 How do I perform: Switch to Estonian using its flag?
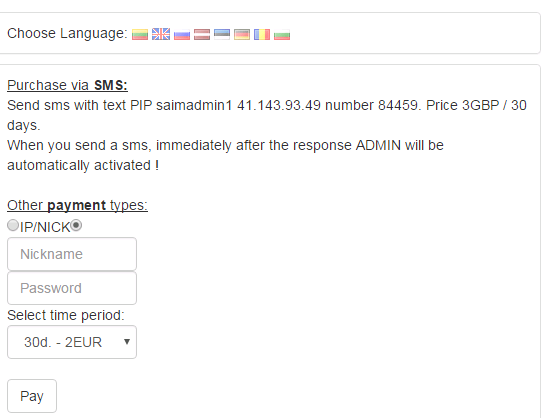tap(222, 34)
